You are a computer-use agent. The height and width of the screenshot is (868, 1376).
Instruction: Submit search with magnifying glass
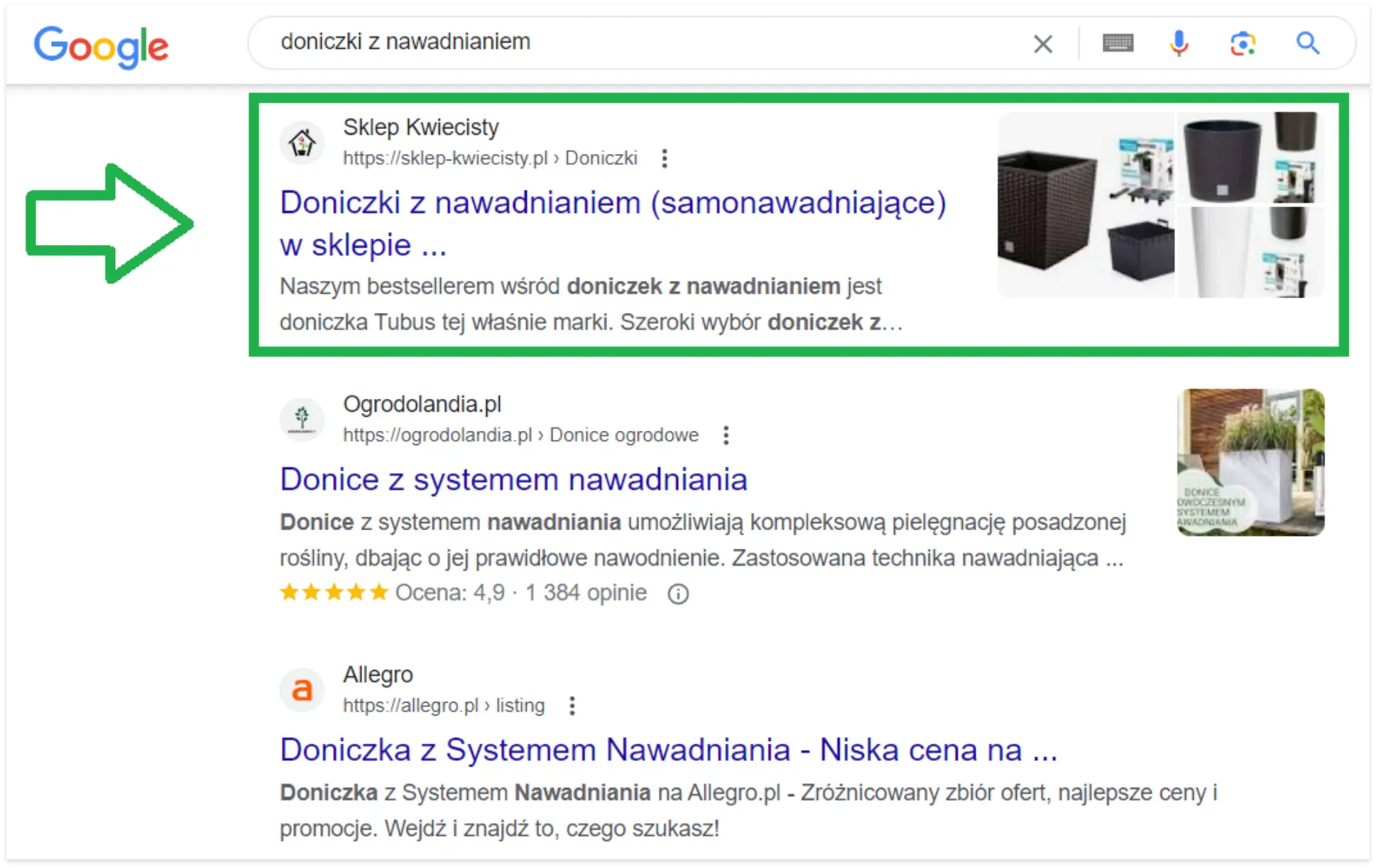click(1308, 43)
